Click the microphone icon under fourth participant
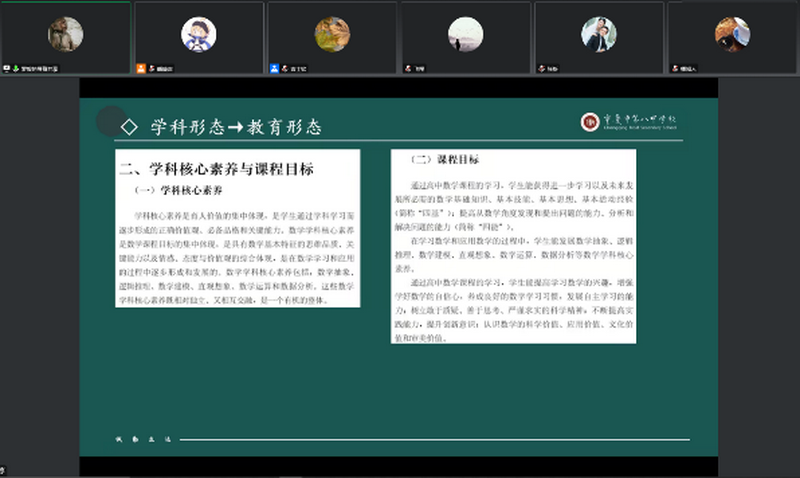 pyautogui.click(x=408, y=68)
